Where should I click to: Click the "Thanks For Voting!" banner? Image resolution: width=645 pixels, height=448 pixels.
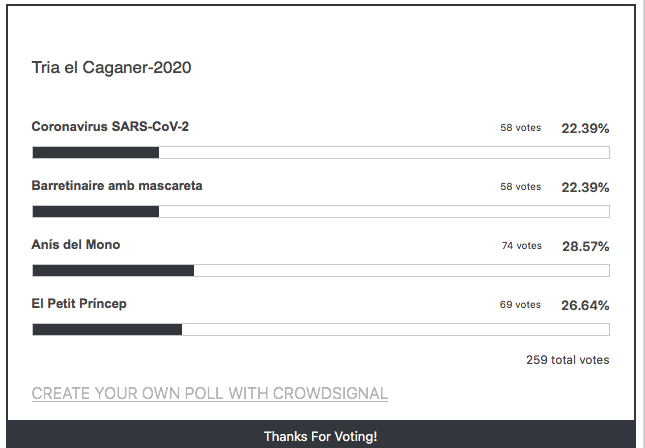(320, 436)
